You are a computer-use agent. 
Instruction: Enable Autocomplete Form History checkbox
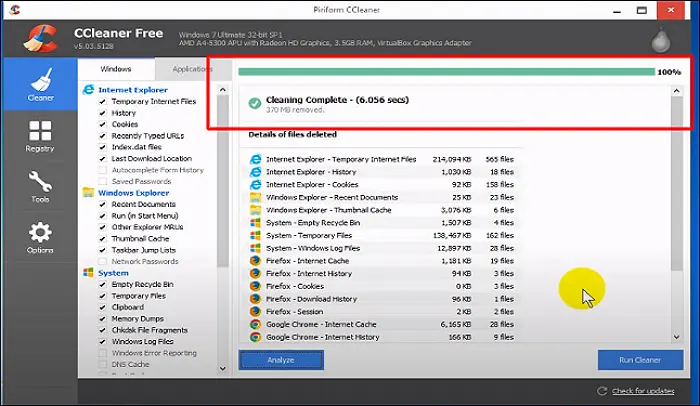(102, 170)
